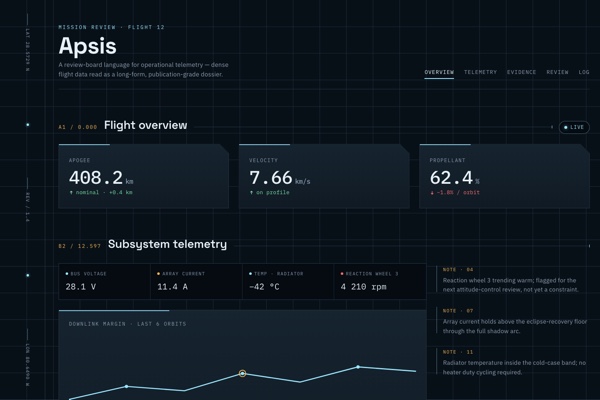Switch to the Telemetry tab
600x400 pixels.
coord(480,72)
